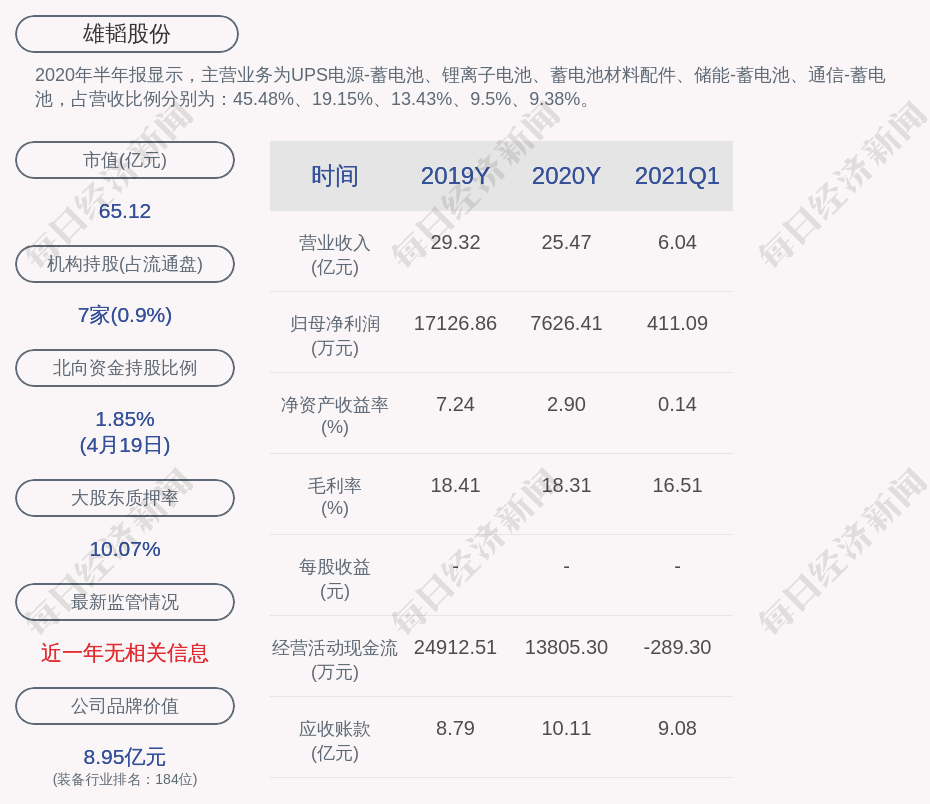Image resolution: width=930 pixels, height=804 pixels.
Task: Click the 装备行业排名：184位 note
Action: (125, 780)
